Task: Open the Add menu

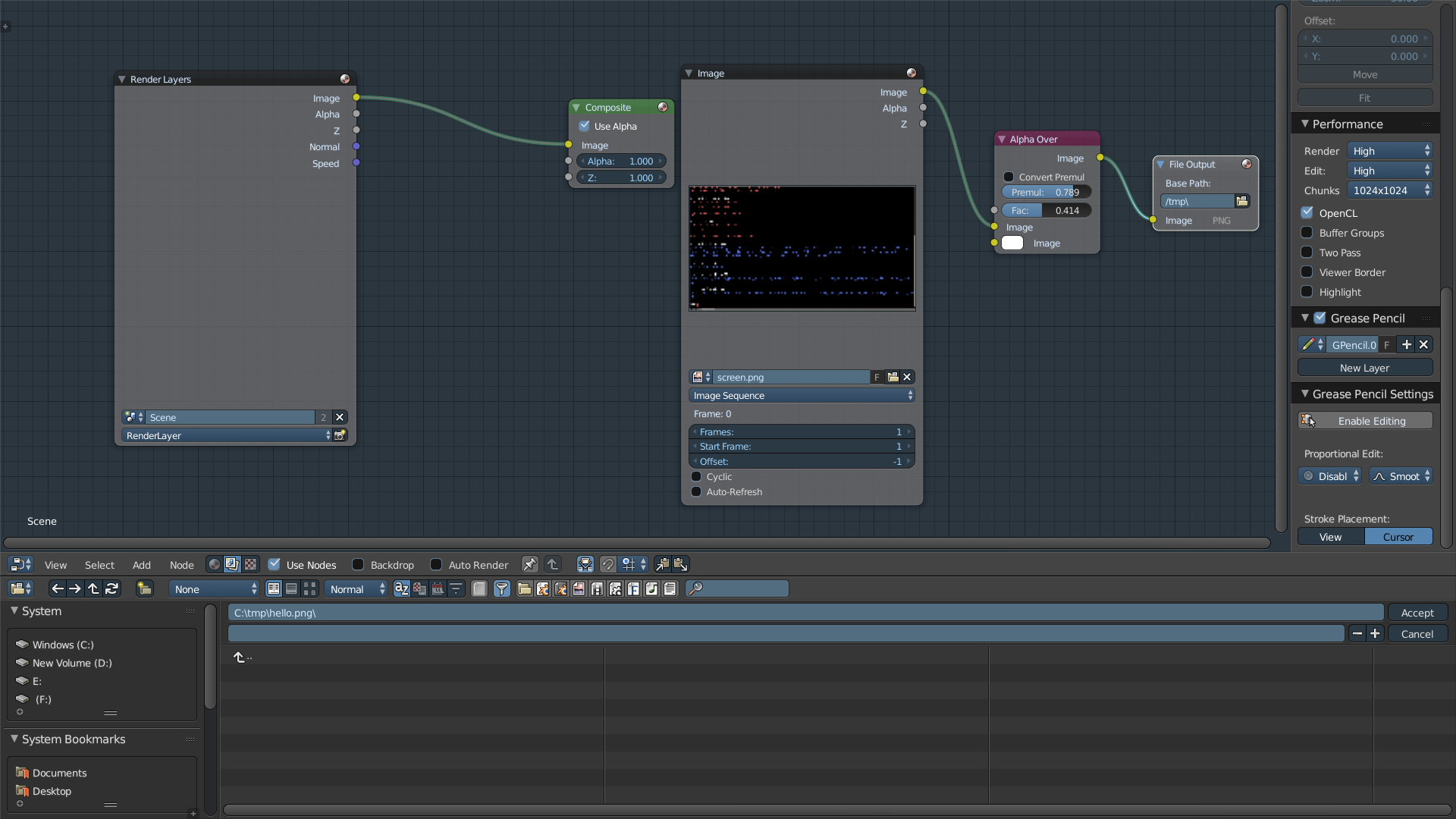Action: (141, 565)
